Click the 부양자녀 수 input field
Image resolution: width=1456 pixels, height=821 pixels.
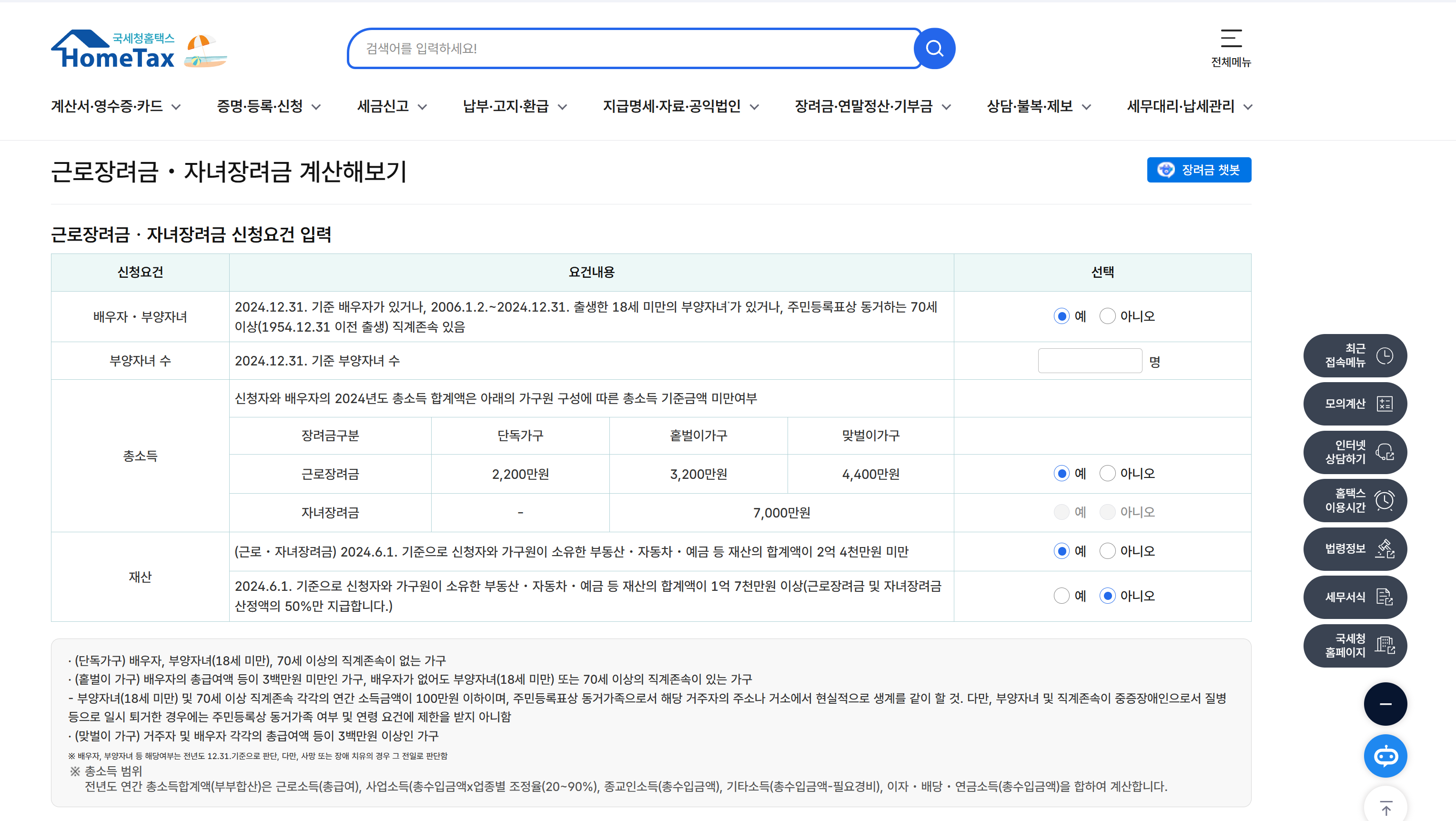[x=1089, y=361]
